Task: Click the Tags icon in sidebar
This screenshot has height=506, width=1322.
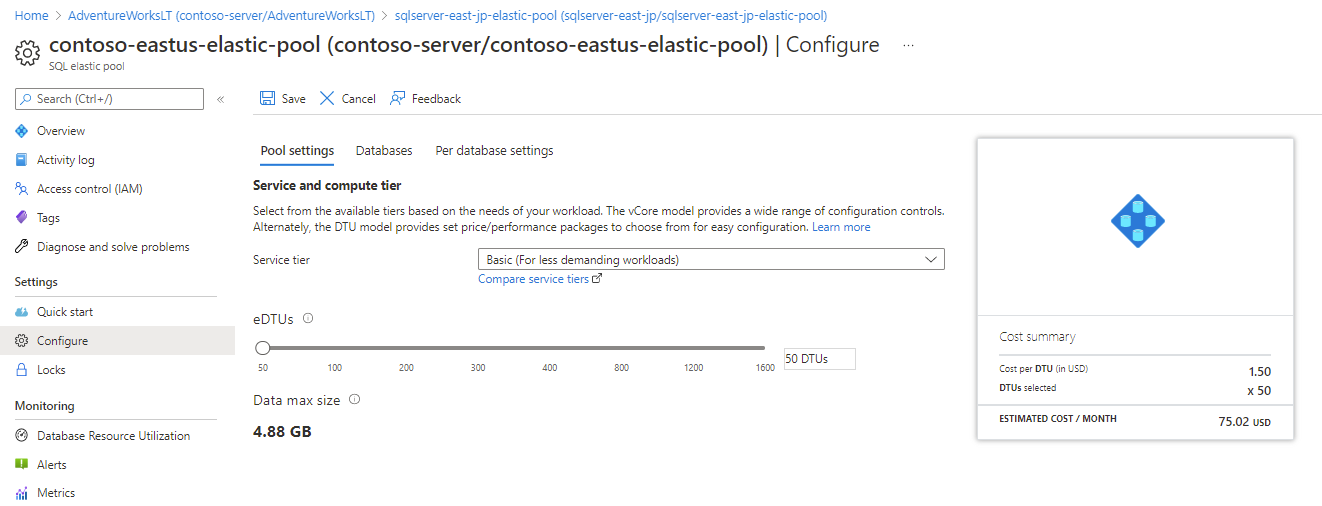Action: (x=22, y=218)
